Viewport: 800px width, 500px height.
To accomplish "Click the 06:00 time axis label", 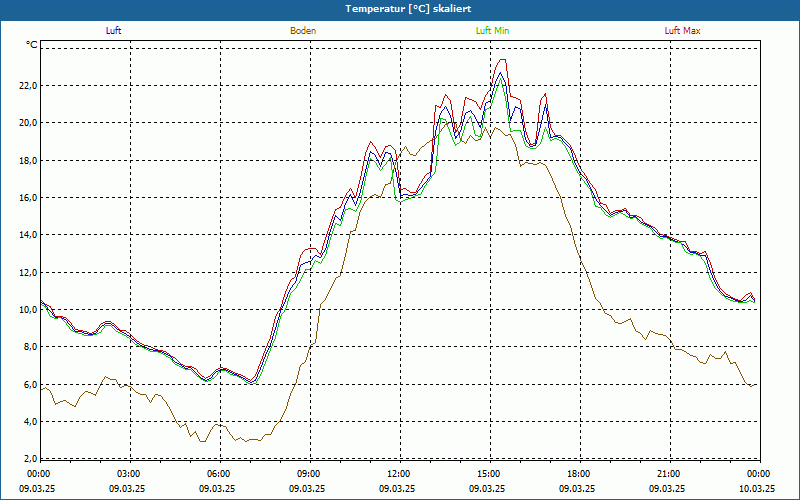I will 218,474.
